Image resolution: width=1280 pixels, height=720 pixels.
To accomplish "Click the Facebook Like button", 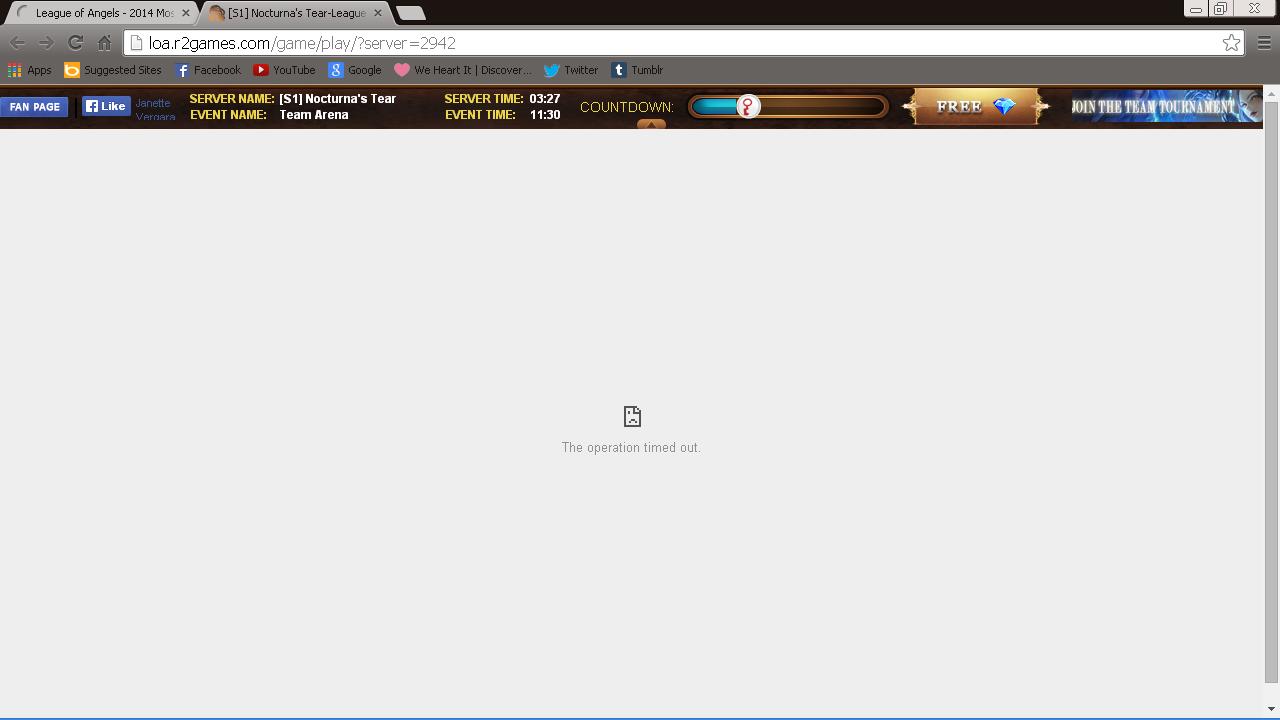I will pyautogui.click(x=106, y=106).
